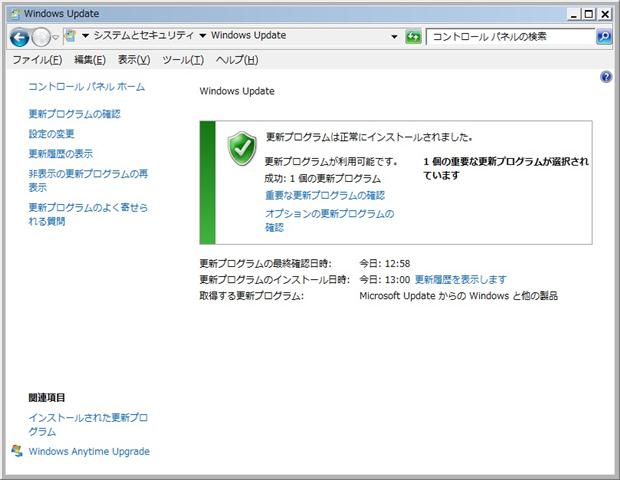
Task: Click the 関連項目 section label
Action: tap(47, 397)
